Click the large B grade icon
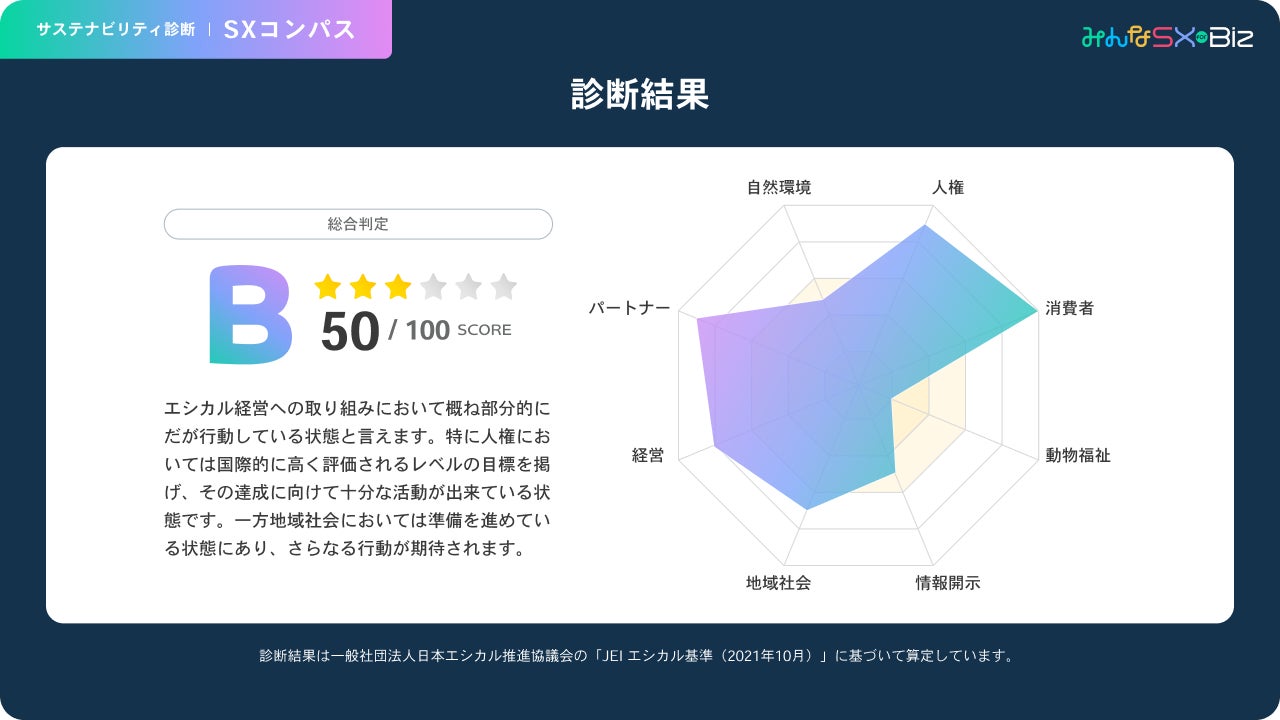Viewport: 1280px width, 720px height. click(250, 314)
